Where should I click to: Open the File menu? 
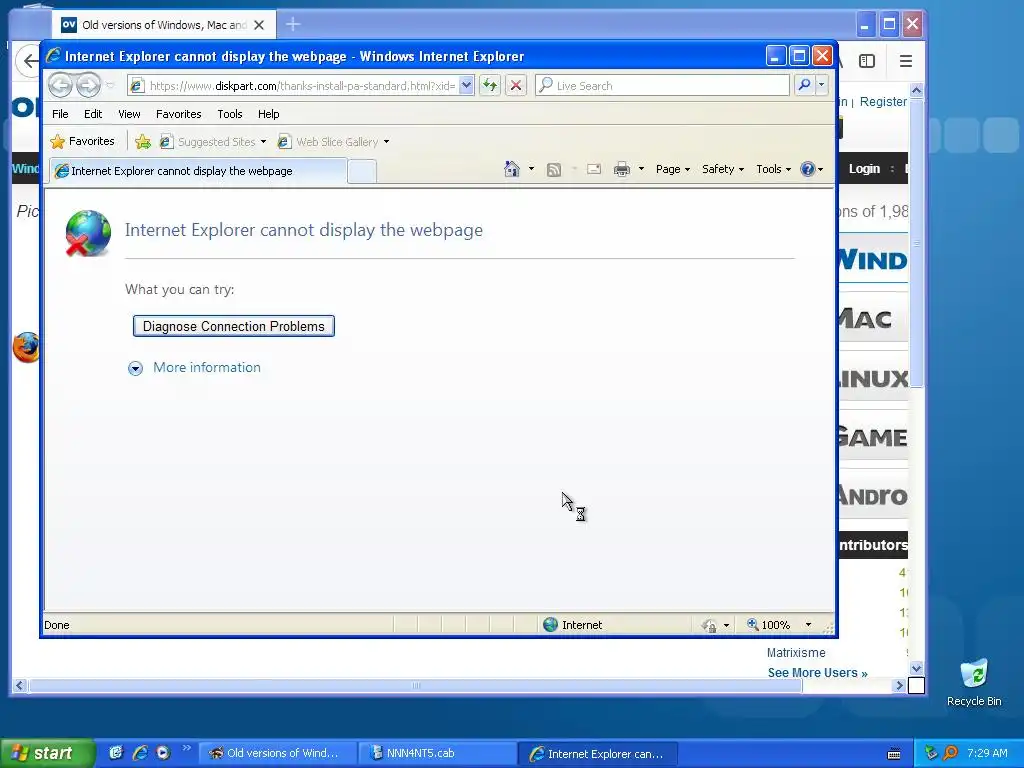point(60,114)
